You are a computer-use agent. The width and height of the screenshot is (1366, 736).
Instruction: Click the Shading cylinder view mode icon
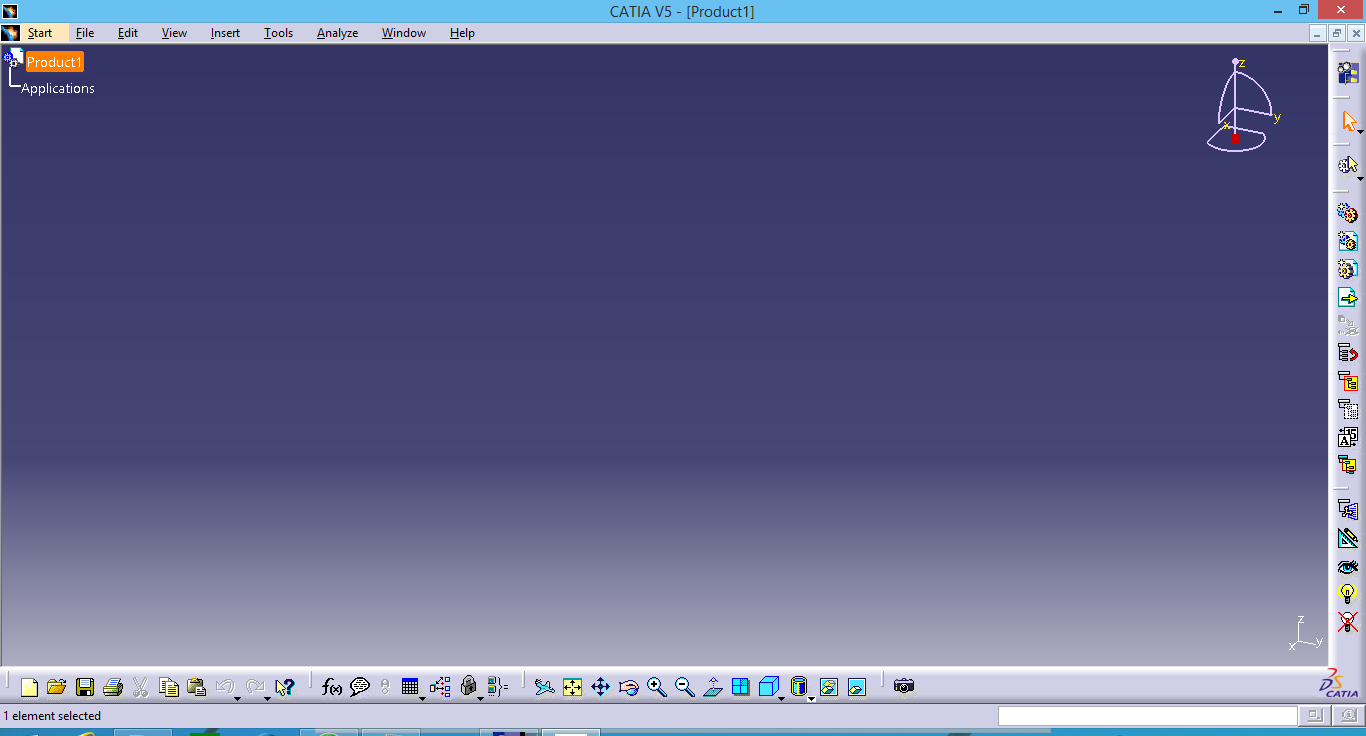point(798,687)
